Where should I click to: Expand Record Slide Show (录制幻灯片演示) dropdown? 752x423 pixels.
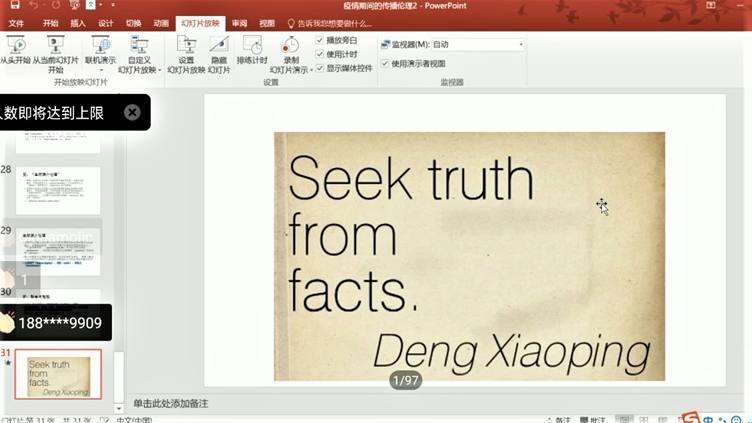coord(290,70)
